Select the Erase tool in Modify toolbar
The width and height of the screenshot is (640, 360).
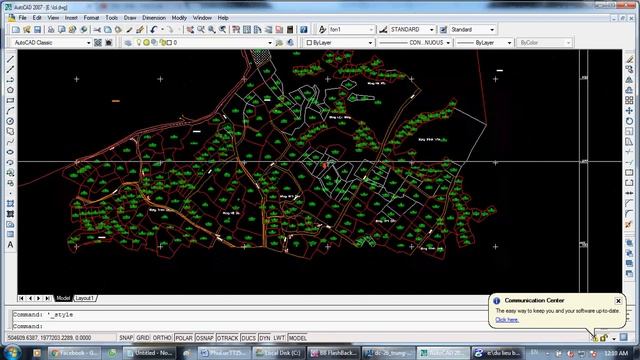pos(629,60)
